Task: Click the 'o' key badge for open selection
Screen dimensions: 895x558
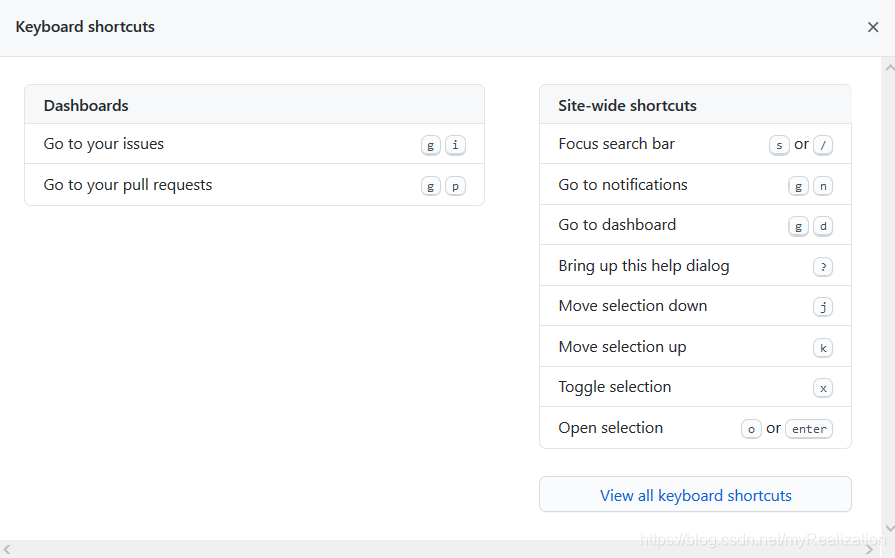Action: 751,429
